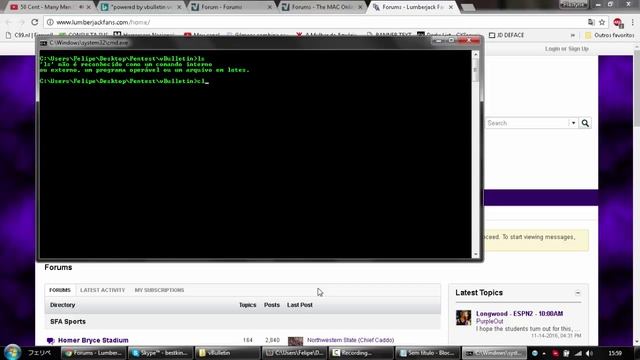
Task: Click the taskbar clock showing 15:59
Action: pyautogui.click(x=615, y=353)
